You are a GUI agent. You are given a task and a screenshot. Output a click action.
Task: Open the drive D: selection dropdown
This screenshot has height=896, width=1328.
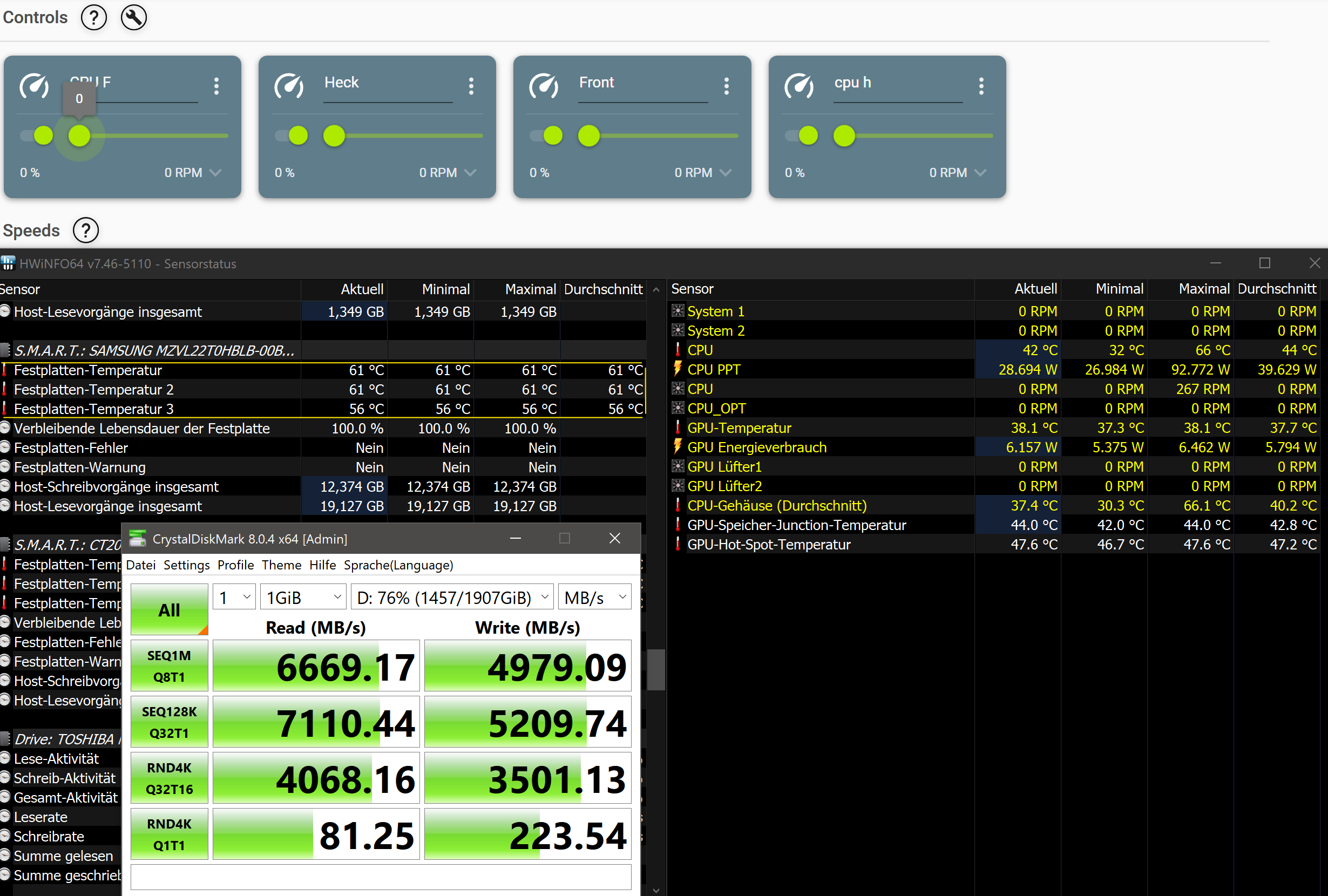click(452, 598)
